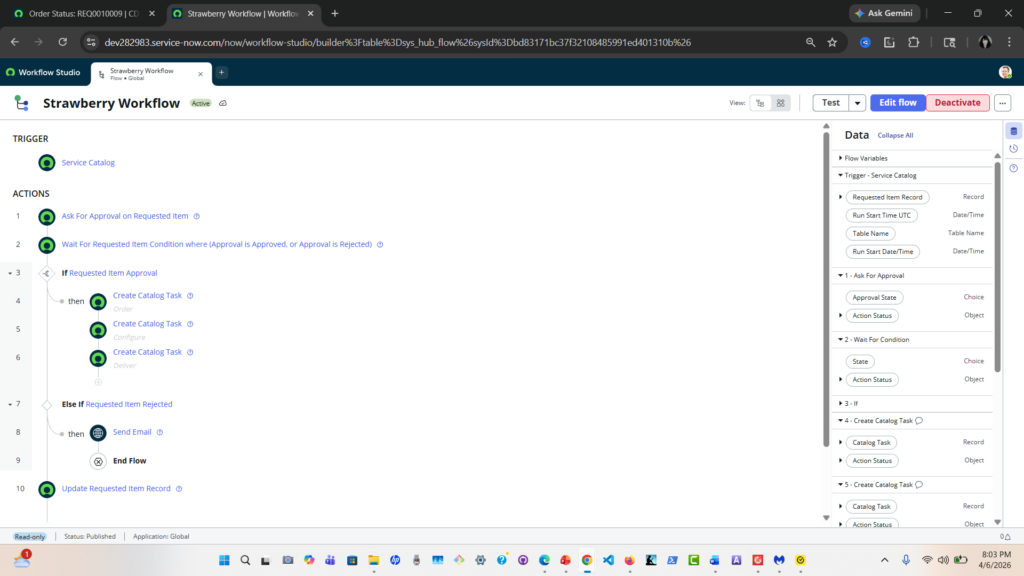Switch to the tree list view
This screenshot has height=576, width=1024.
coord(761,103)
